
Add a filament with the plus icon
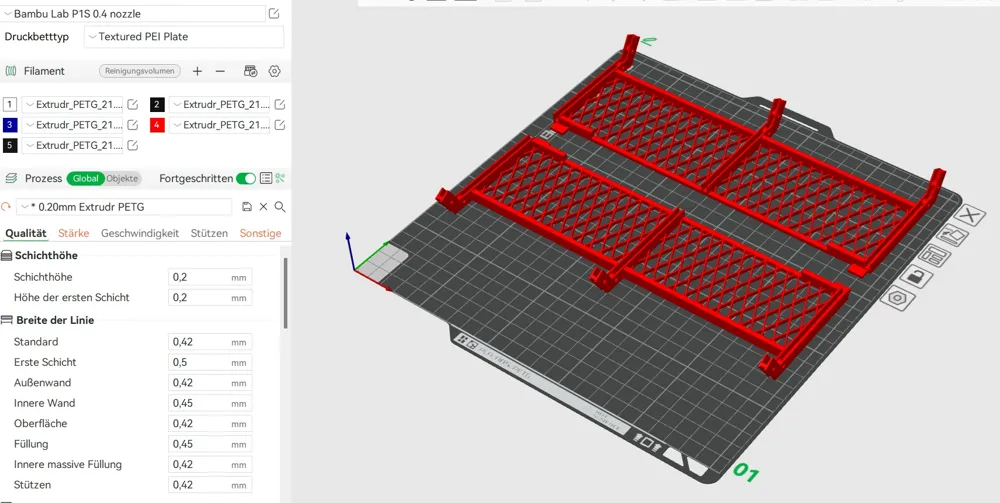coord(197,71)
